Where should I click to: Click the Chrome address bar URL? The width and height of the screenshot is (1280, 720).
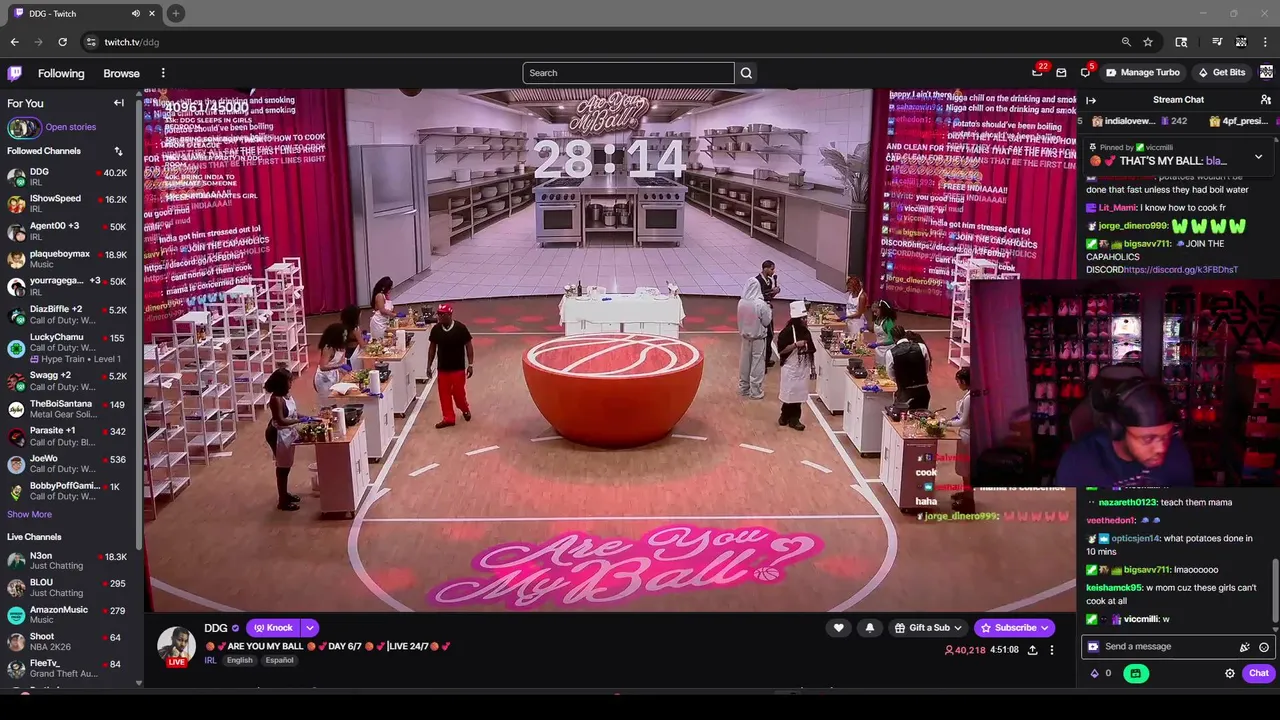coord(132,42)
